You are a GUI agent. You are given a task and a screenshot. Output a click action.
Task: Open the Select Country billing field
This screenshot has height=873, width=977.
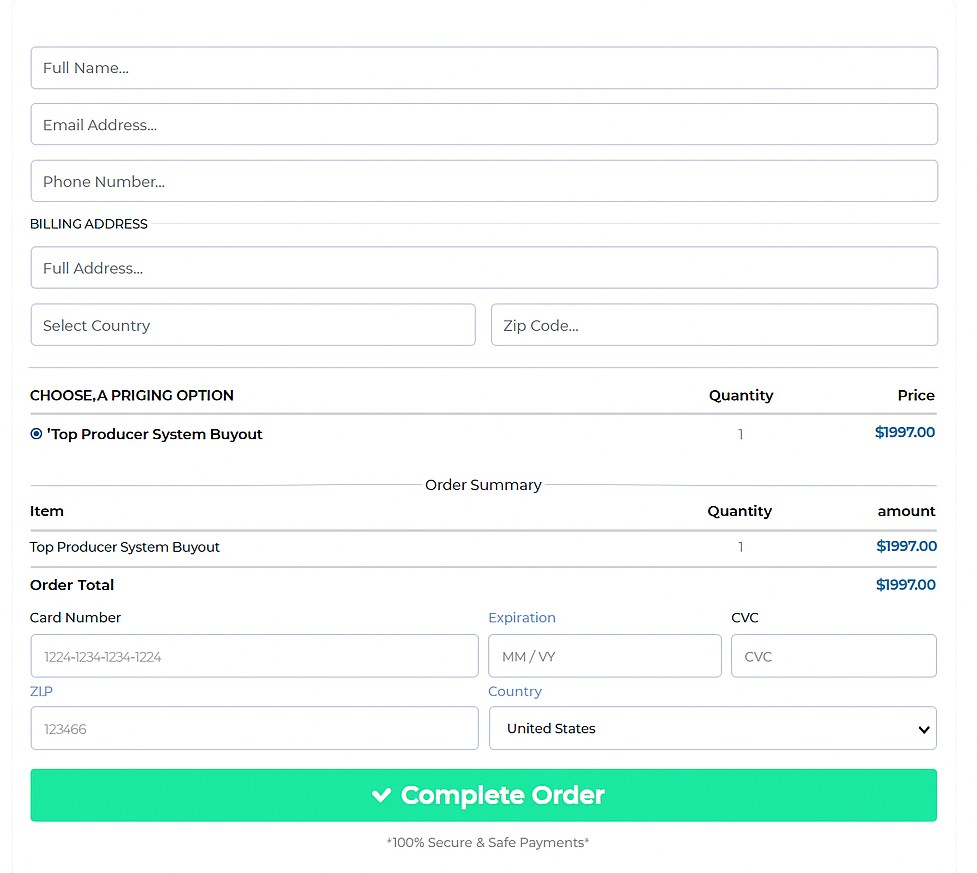[x=253, y=325]
